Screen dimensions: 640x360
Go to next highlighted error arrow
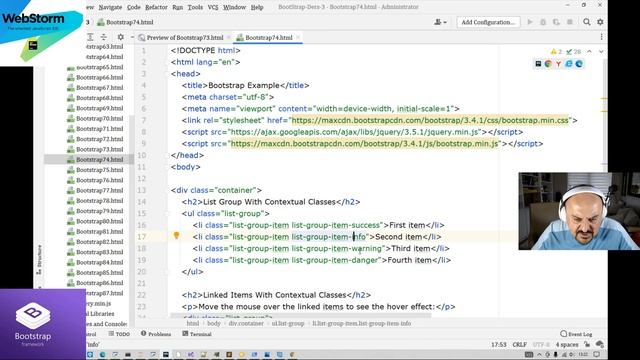601,52
